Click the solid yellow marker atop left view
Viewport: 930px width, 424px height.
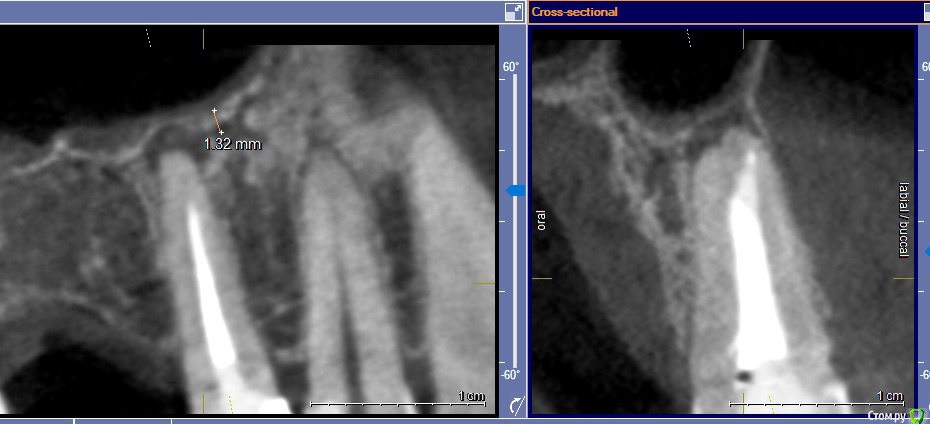(x=204, y=38)
